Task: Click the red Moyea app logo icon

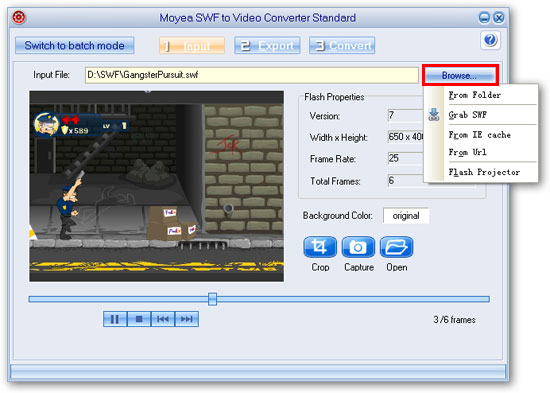Action: pos(19,17)
